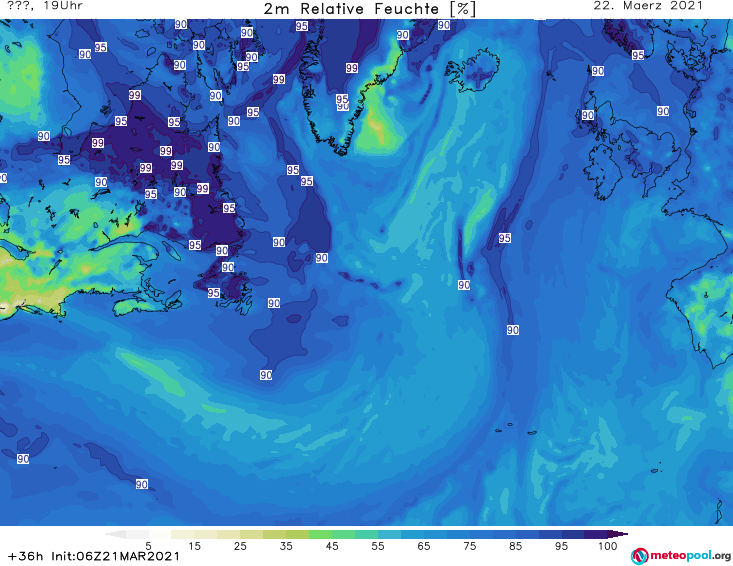Click the '15' label under the colorbar
This screenshot has height=566, width=733.
tap(194, 546)
